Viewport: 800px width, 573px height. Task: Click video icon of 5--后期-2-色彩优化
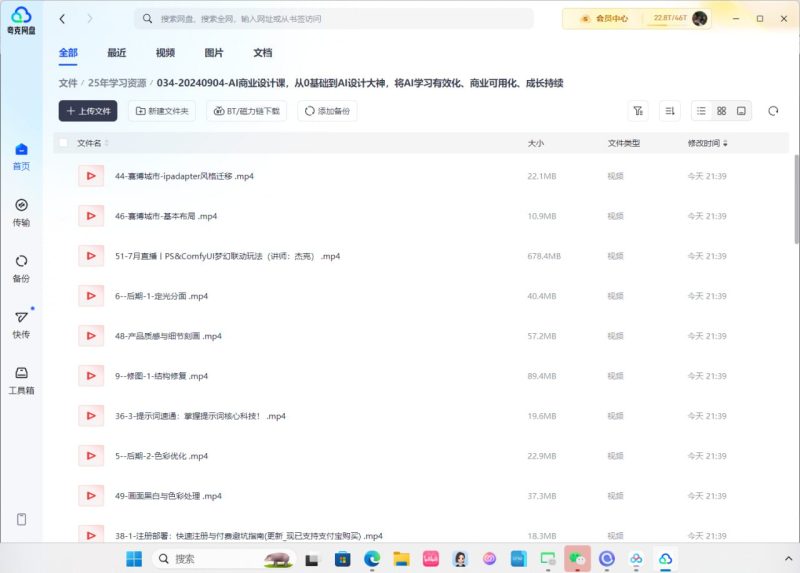point(91,456)
